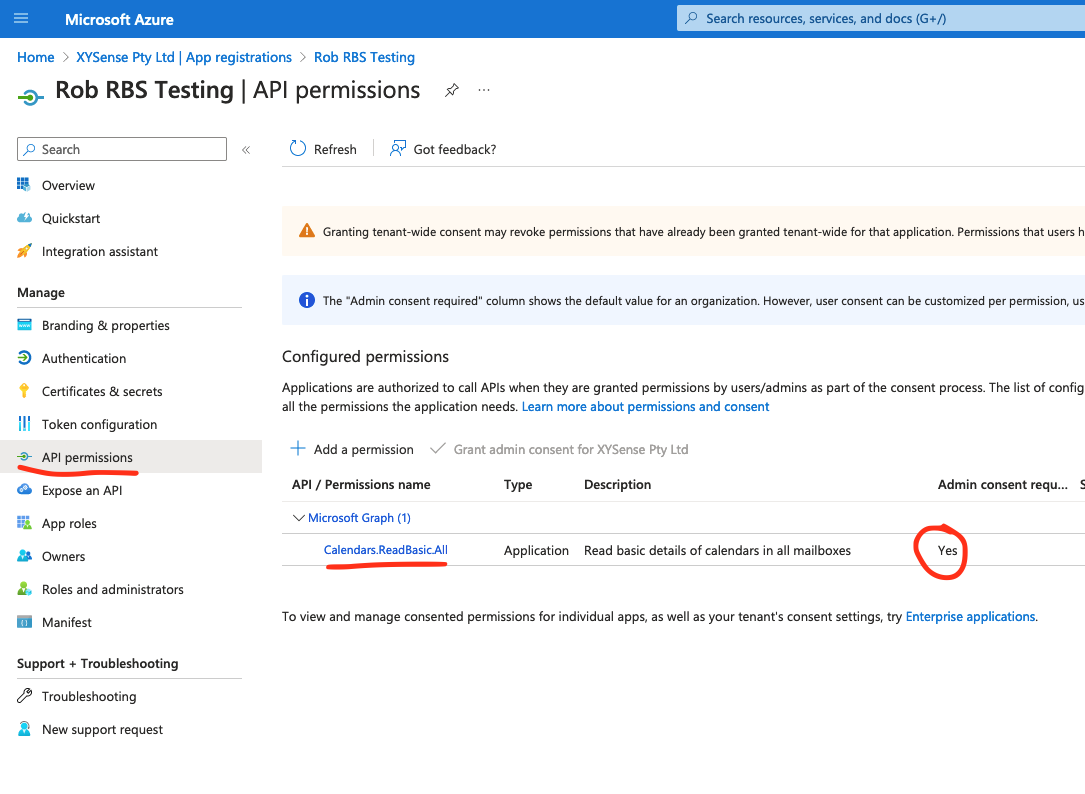The image size is (1085, 794).
Task: Click the Type column header
Action: click(518, 485)
